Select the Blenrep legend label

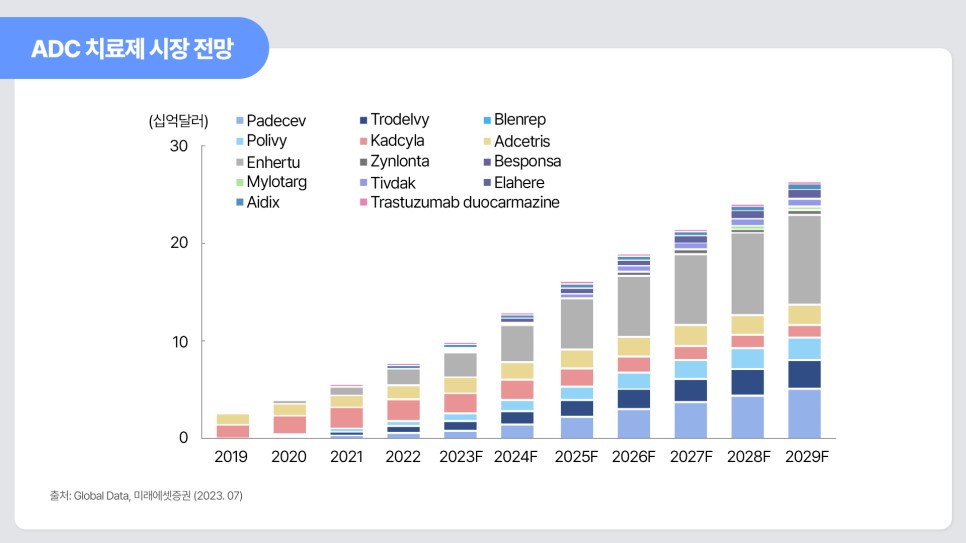(x=520, y=120)
